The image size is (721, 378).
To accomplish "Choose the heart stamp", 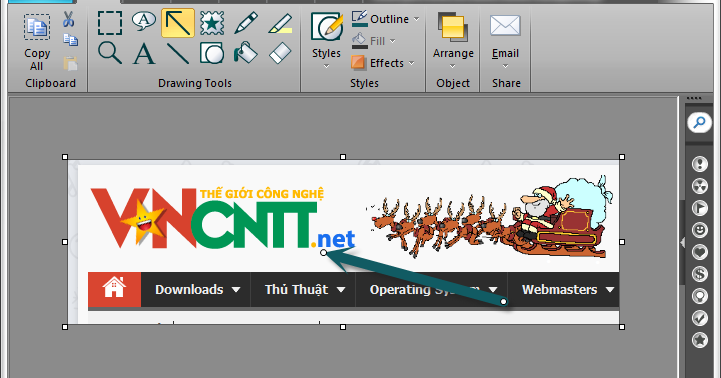I will [x=700, y=252].
